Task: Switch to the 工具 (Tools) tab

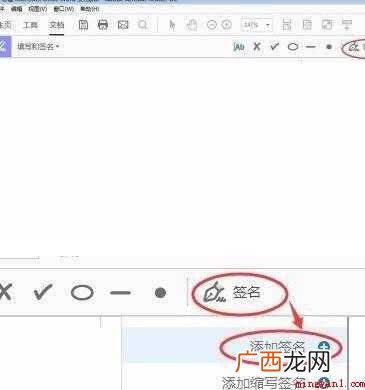Action: [x=30, y=25]
